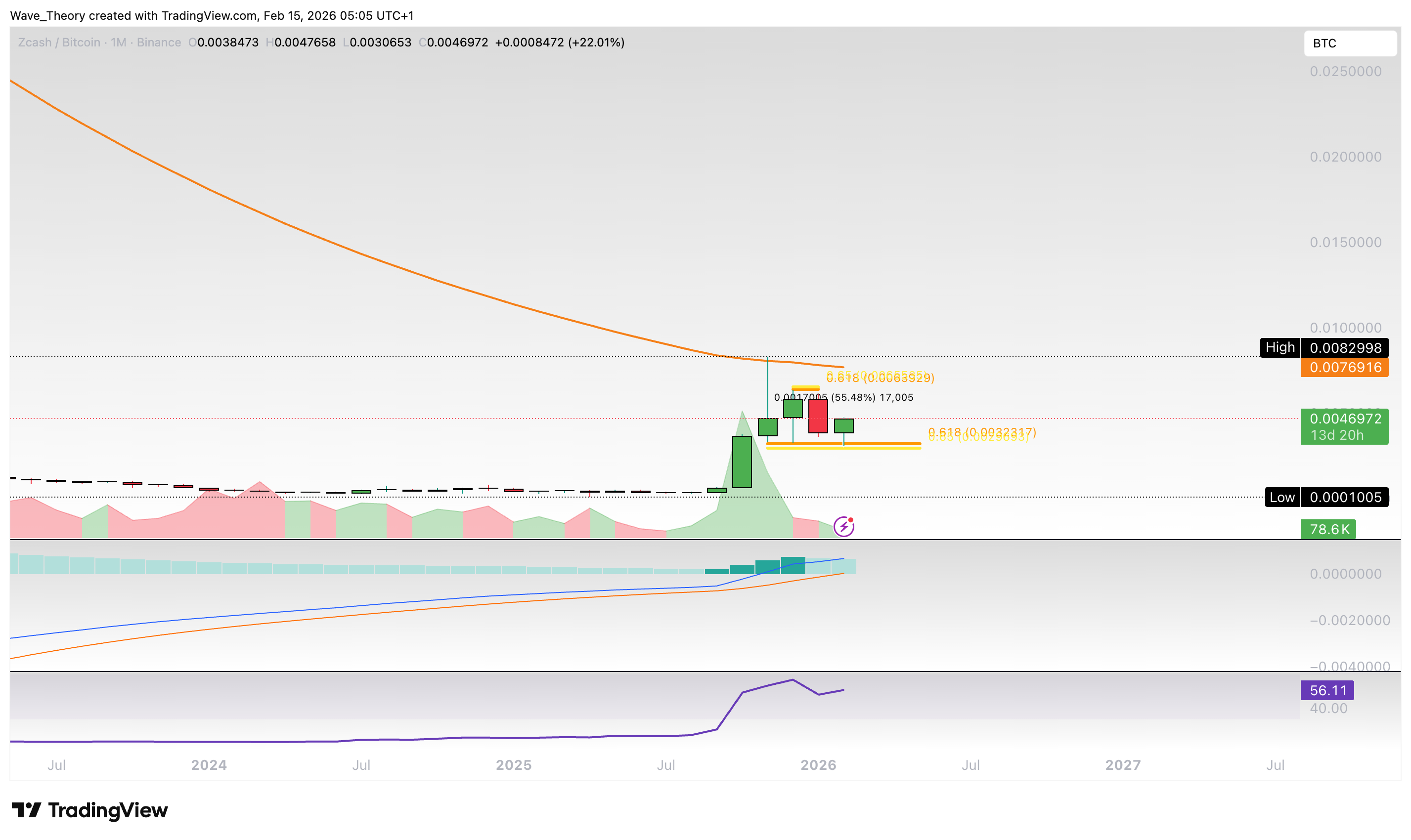Open the BTC currency selector box
This screenshot has width=1411, height=840.
[1349, 43]
